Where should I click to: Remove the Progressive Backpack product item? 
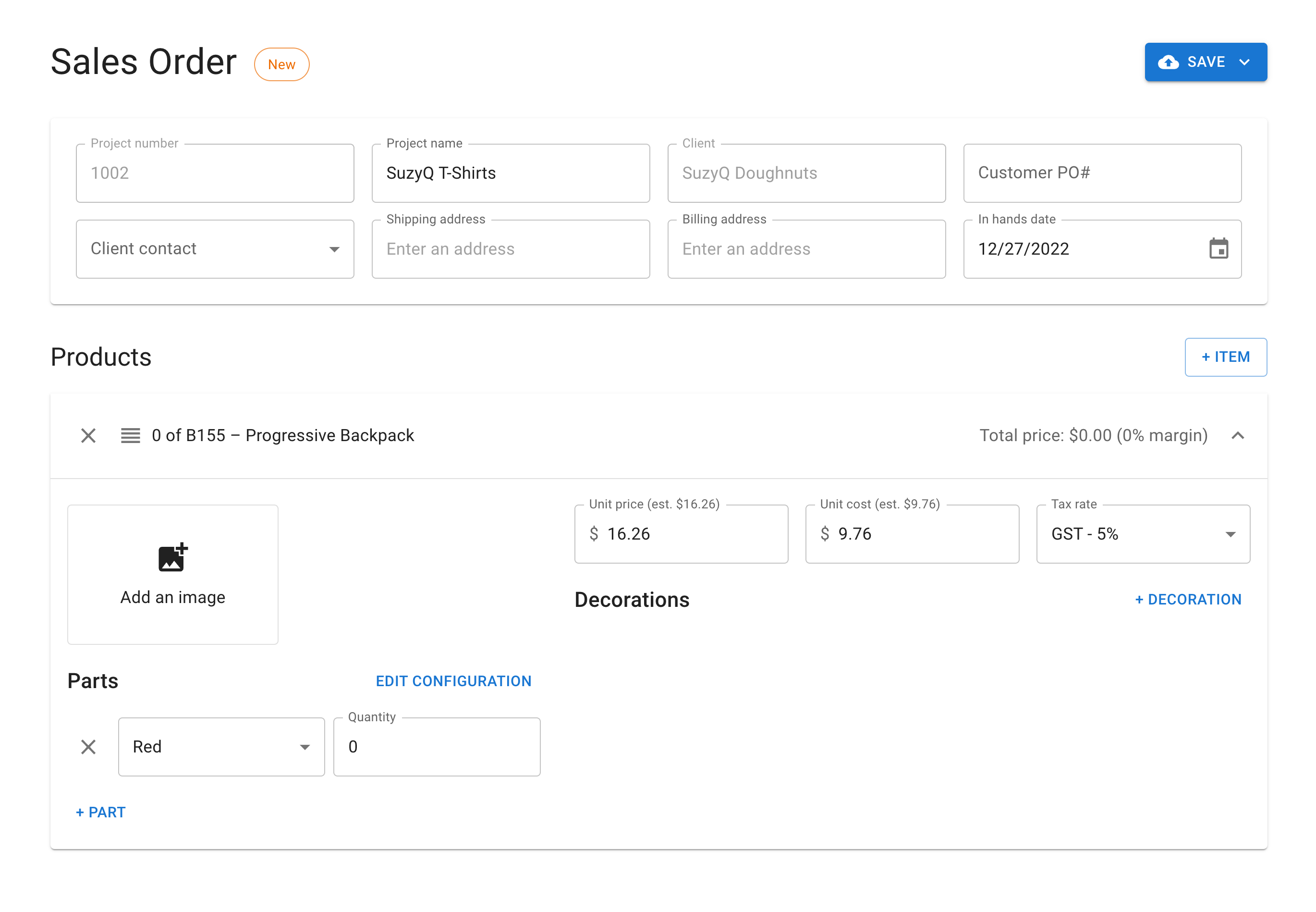pos(88,435)
